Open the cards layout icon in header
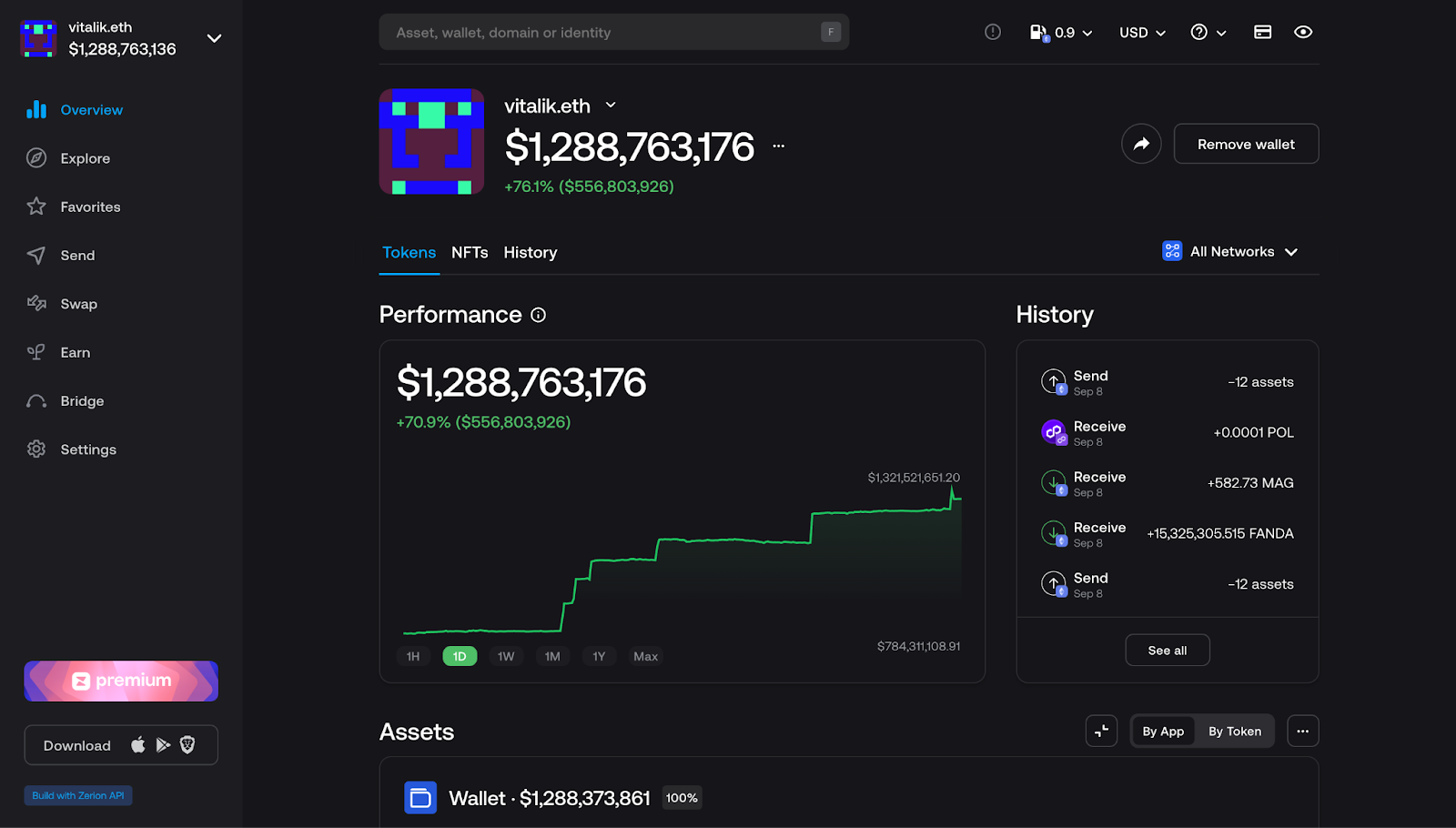This screenshot has width=1456, height=828. (1262, 32)
